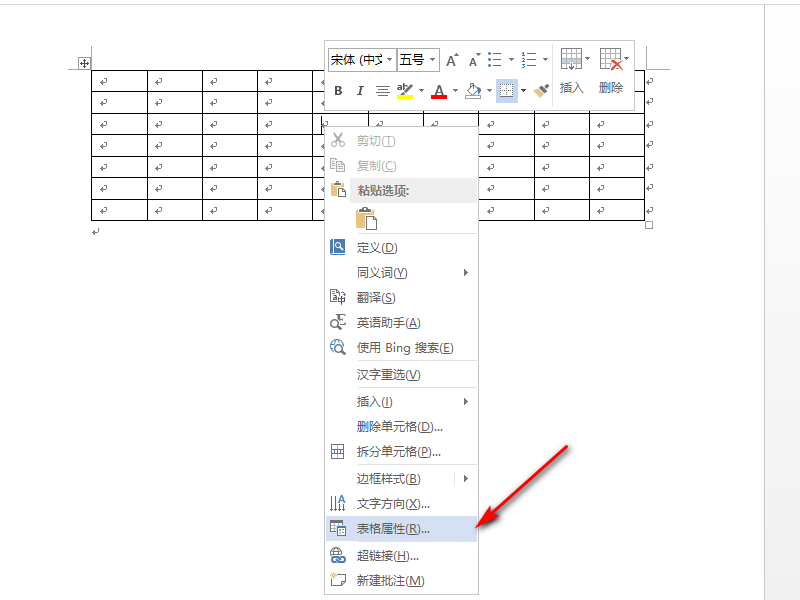This screenshot has width=800, height=600.
Task: Open bullet list dropdown arrow
Action: (x=511, y=60)
